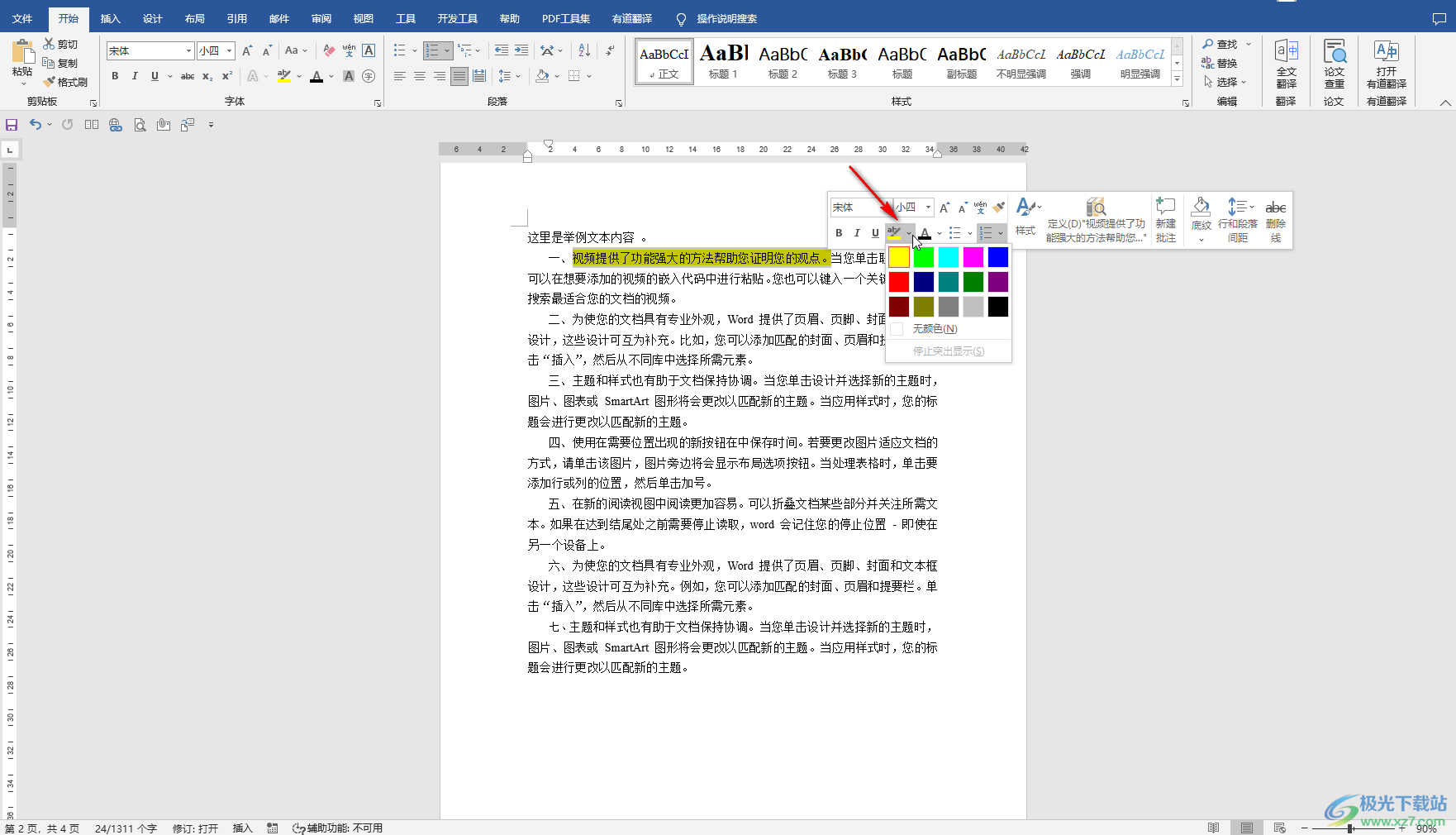Toggle Bold in the ribbon Font group
This screenshot has width=1456, height=835.
(x=115, y=76)
